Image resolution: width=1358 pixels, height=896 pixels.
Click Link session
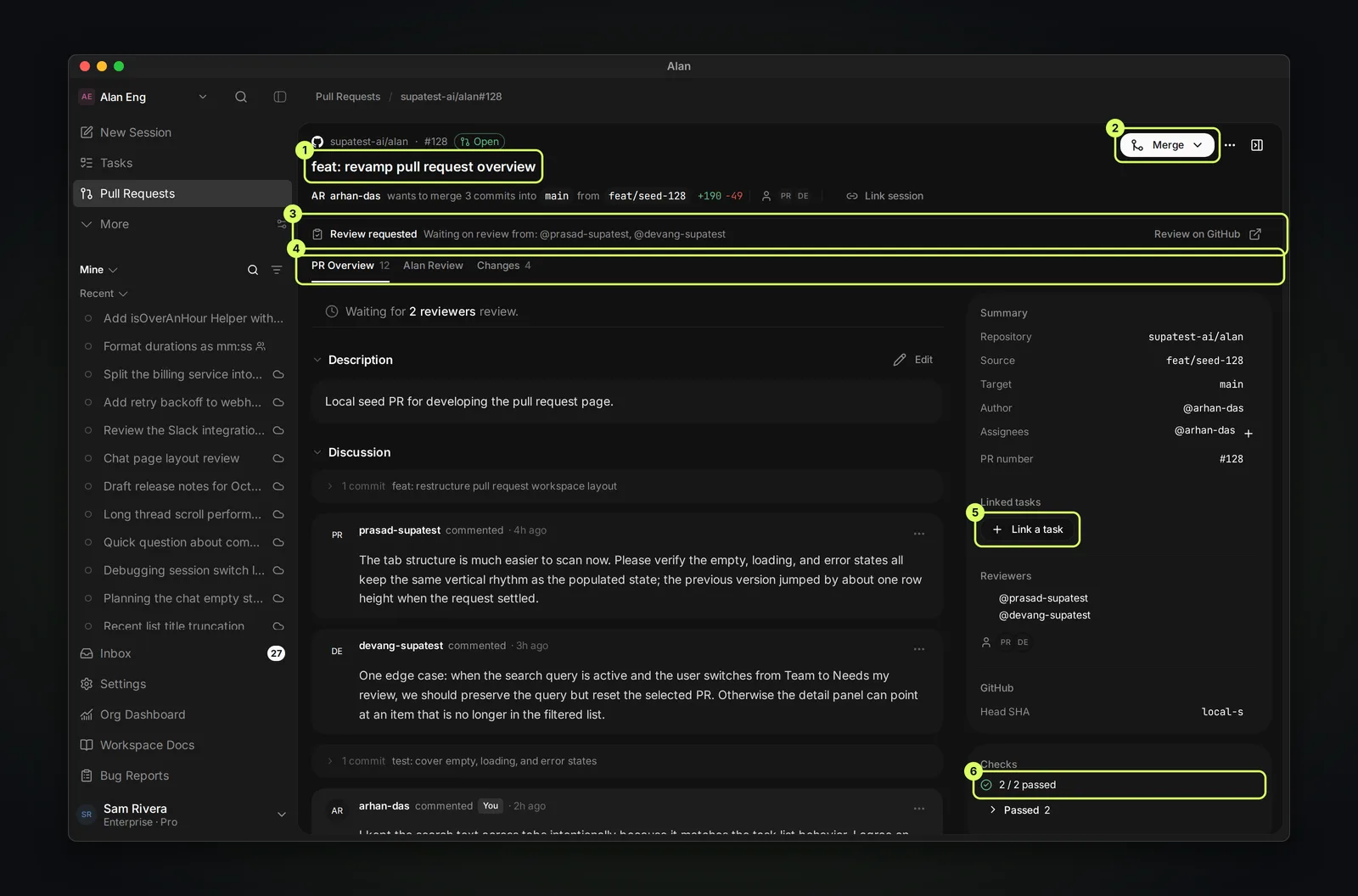[884, 196]
